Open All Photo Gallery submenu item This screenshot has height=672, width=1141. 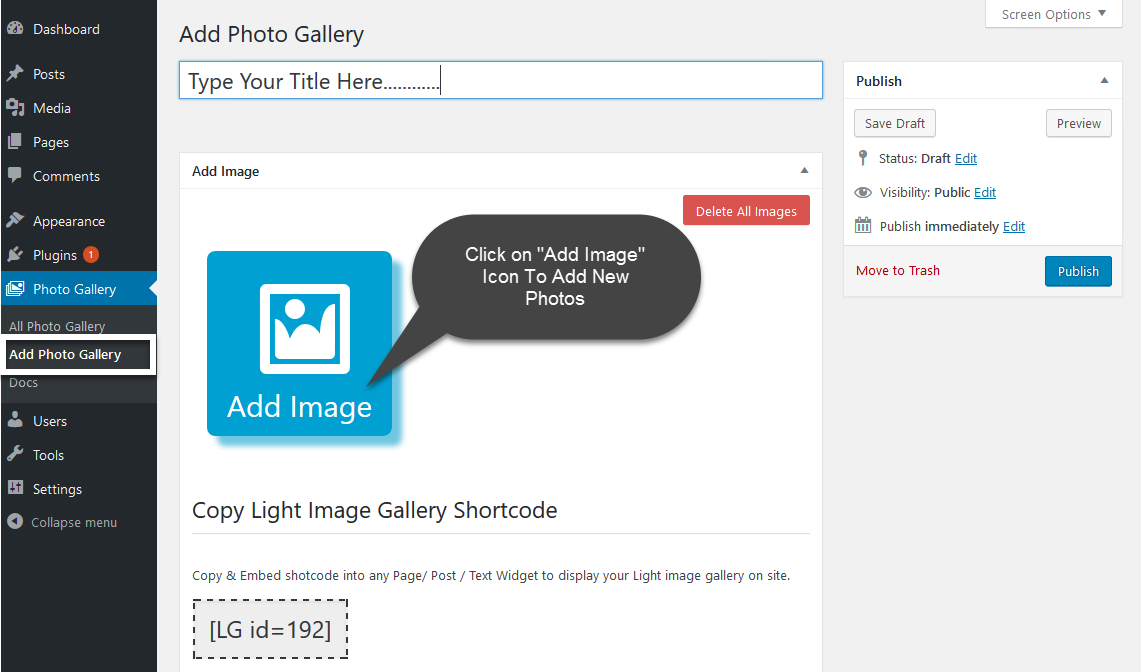tap(57, 326)
